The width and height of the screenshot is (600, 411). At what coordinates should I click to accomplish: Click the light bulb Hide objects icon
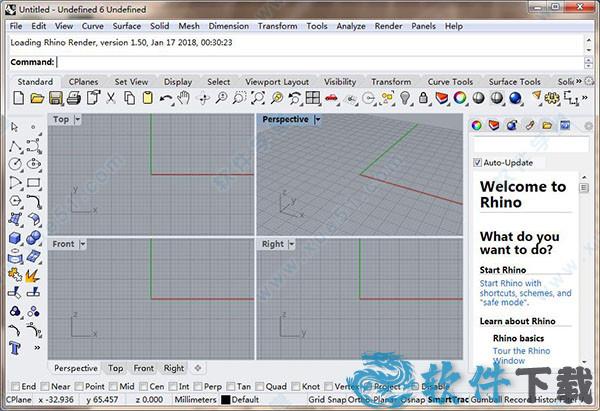(x=405, y=98)
